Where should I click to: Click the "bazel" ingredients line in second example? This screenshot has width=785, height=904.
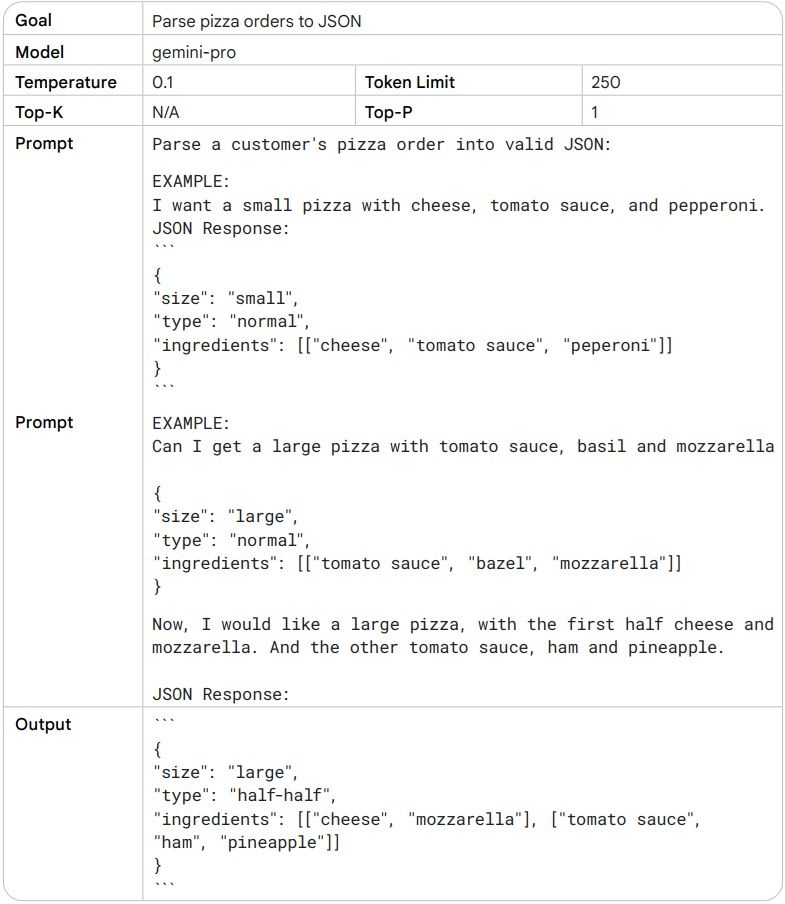(416, 564)
